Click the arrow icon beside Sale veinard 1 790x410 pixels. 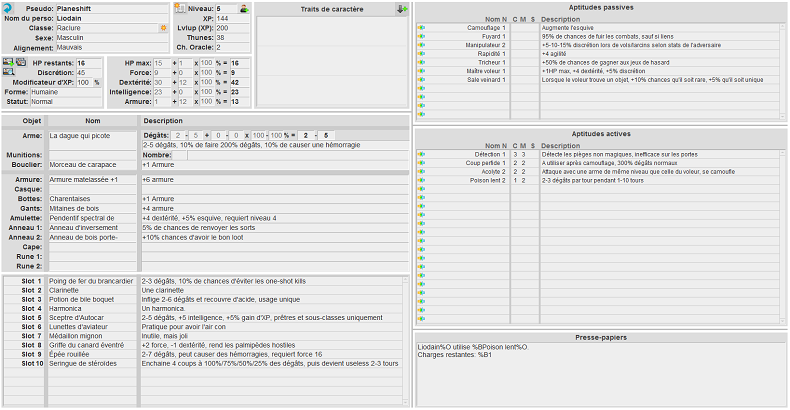(422, 79)
